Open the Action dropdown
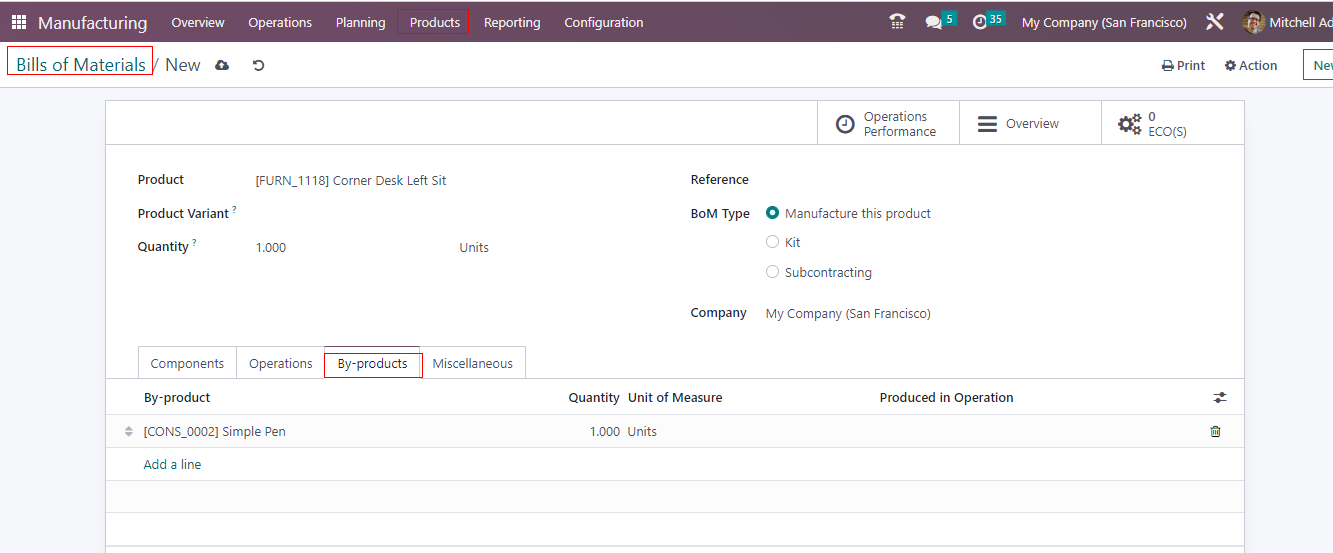Viewport: 1333px width, 553px height. point(1251,66)
